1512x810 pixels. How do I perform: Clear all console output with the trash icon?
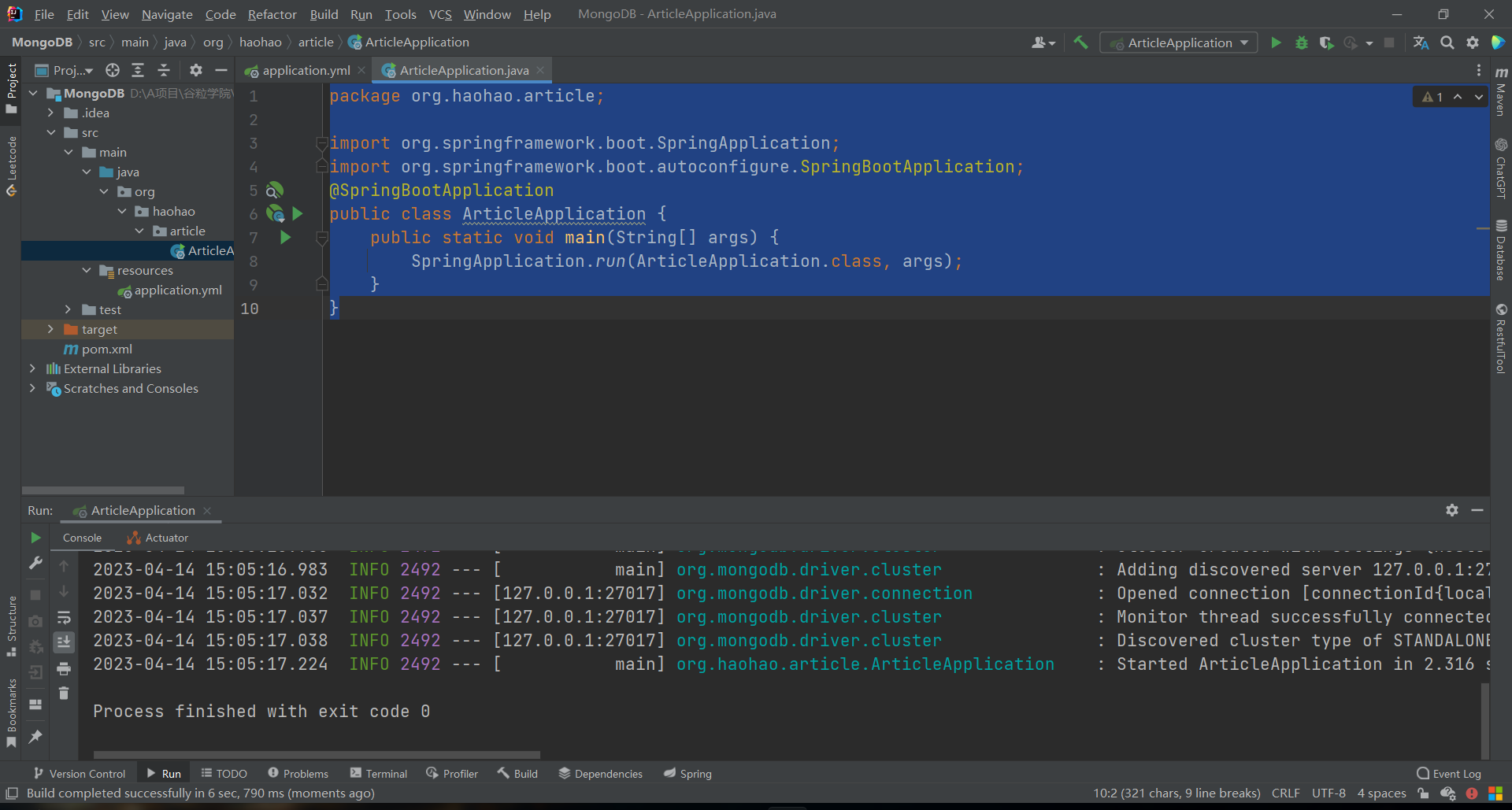64,693
